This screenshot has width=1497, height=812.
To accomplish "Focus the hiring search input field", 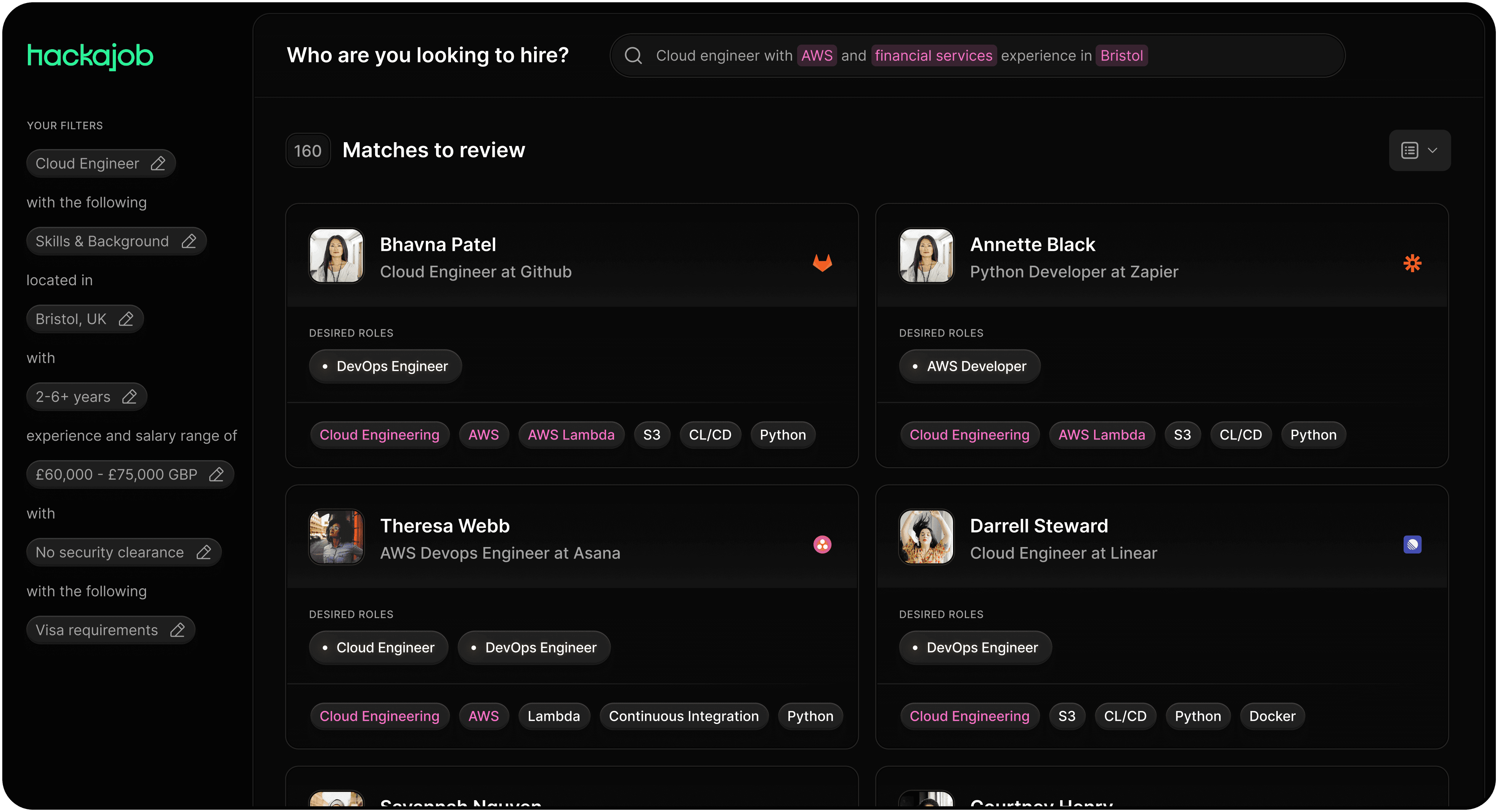I will pos(977,56).
